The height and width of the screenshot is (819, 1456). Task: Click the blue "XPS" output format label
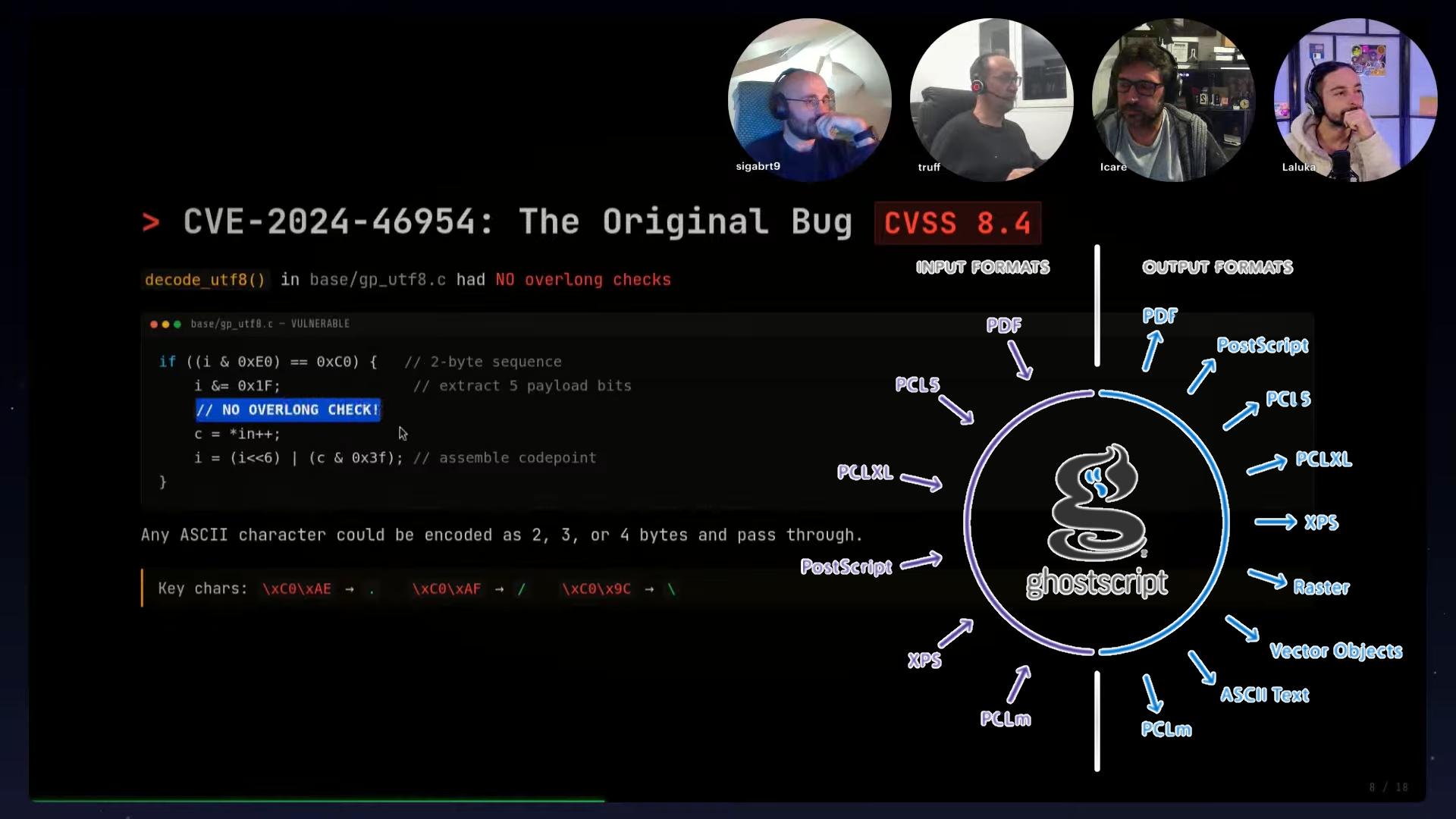[1321, 522]
